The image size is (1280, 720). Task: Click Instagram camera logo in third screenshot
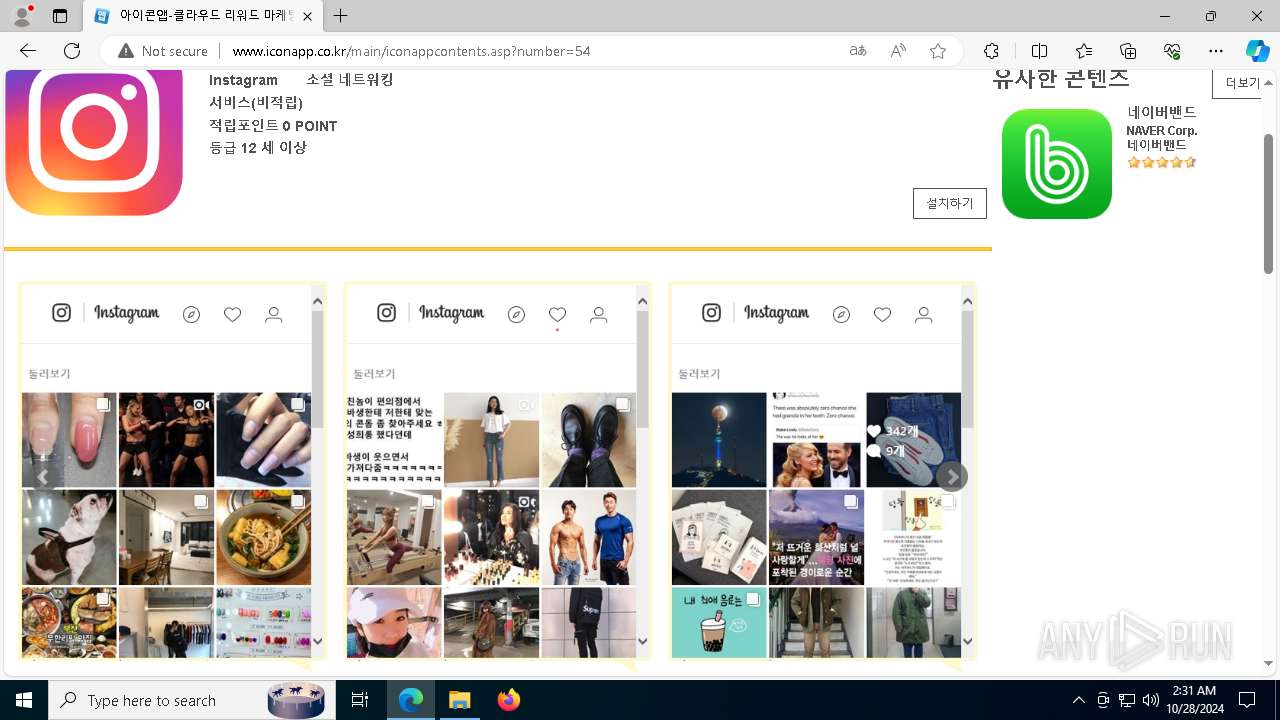pyautogui.click(x=712, y=313)
